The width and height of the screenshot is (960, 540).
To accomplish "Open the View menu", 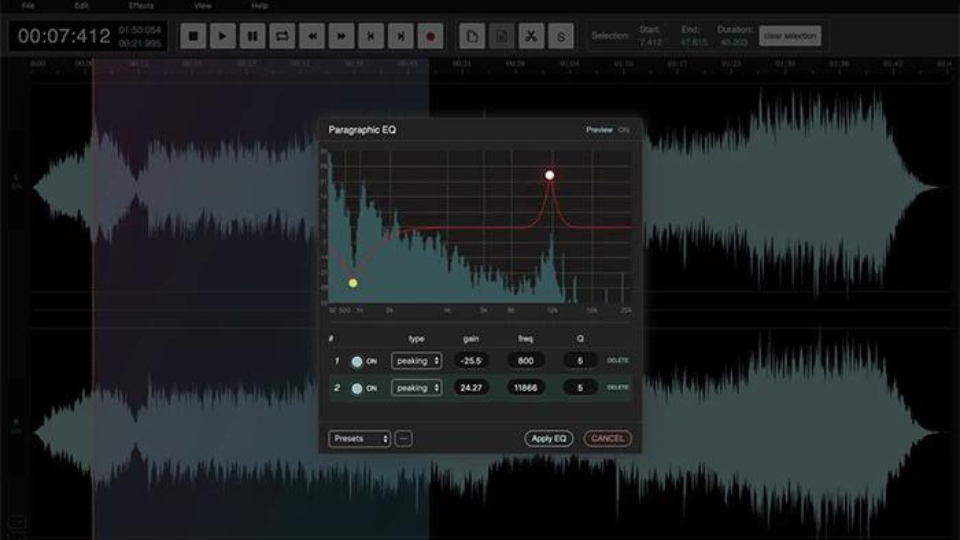I will [202, 6].
